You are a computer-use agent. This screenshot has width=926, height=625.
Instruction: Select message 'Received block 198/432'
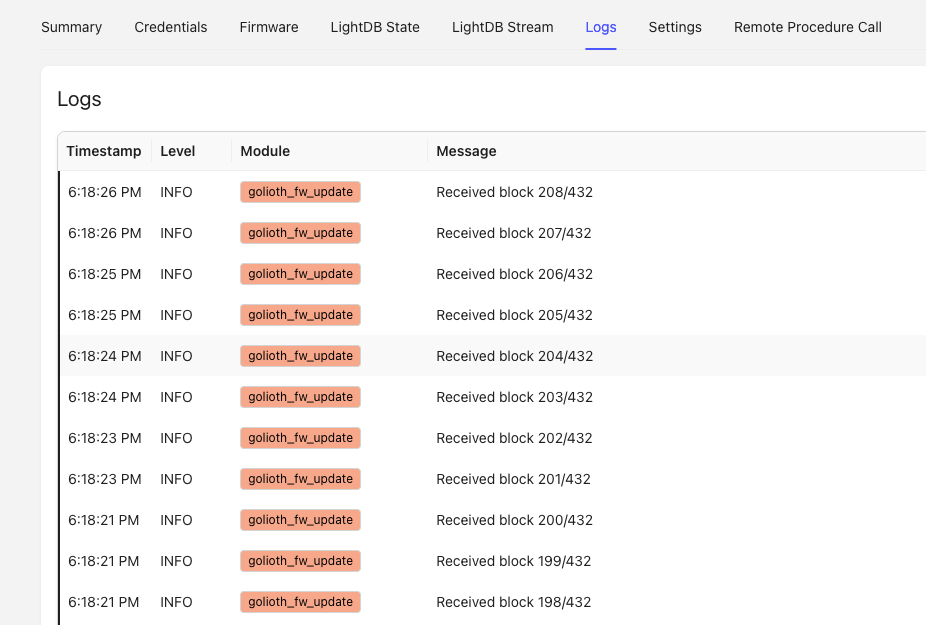click(514, 602)
